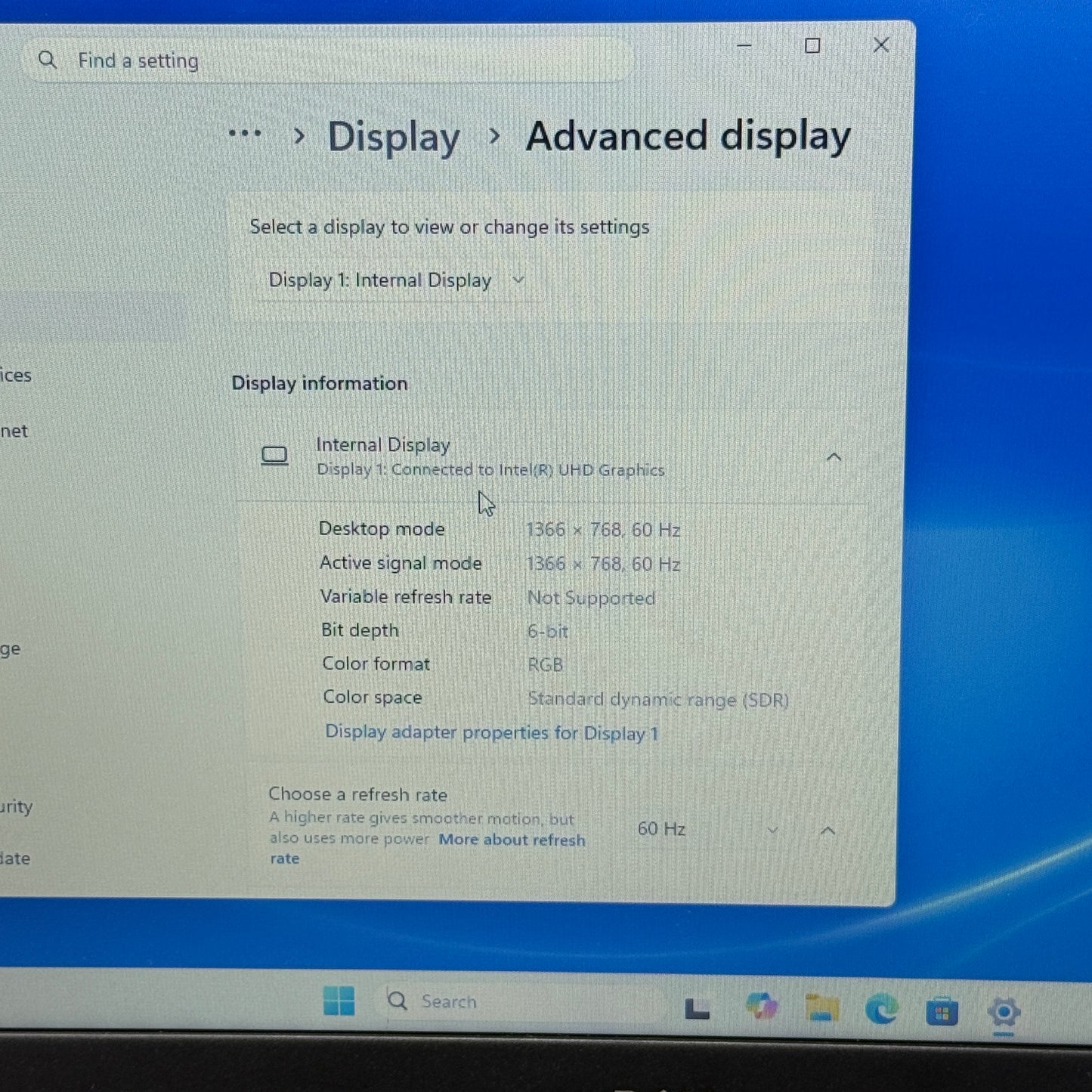Screen dimensions: 1092x1092
Task: Click the 6-bit bit depth value
Action: 548,631
